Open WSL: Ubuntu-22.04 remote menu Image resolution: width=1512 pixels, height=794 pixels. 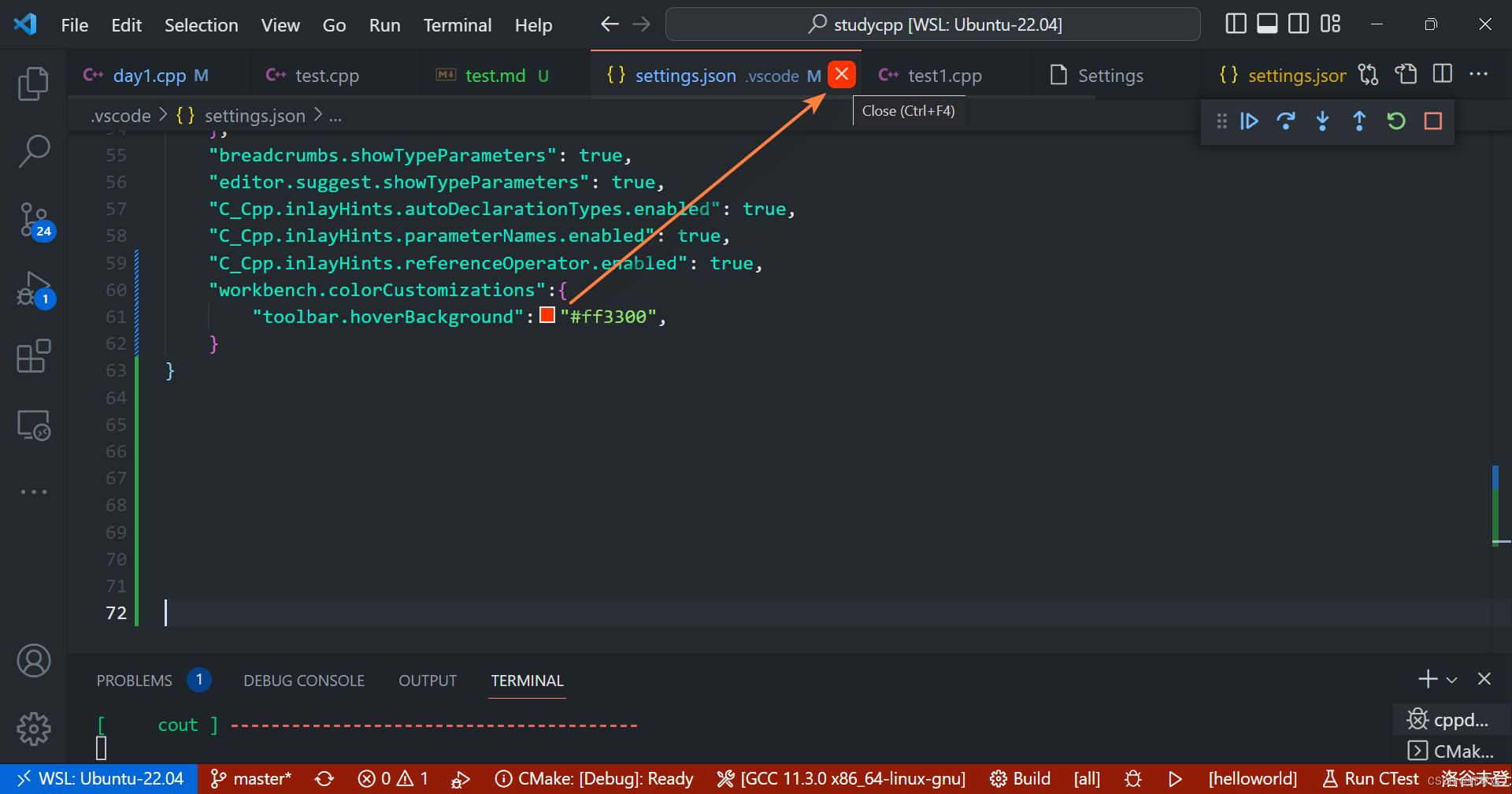click(x=98, y=779)
